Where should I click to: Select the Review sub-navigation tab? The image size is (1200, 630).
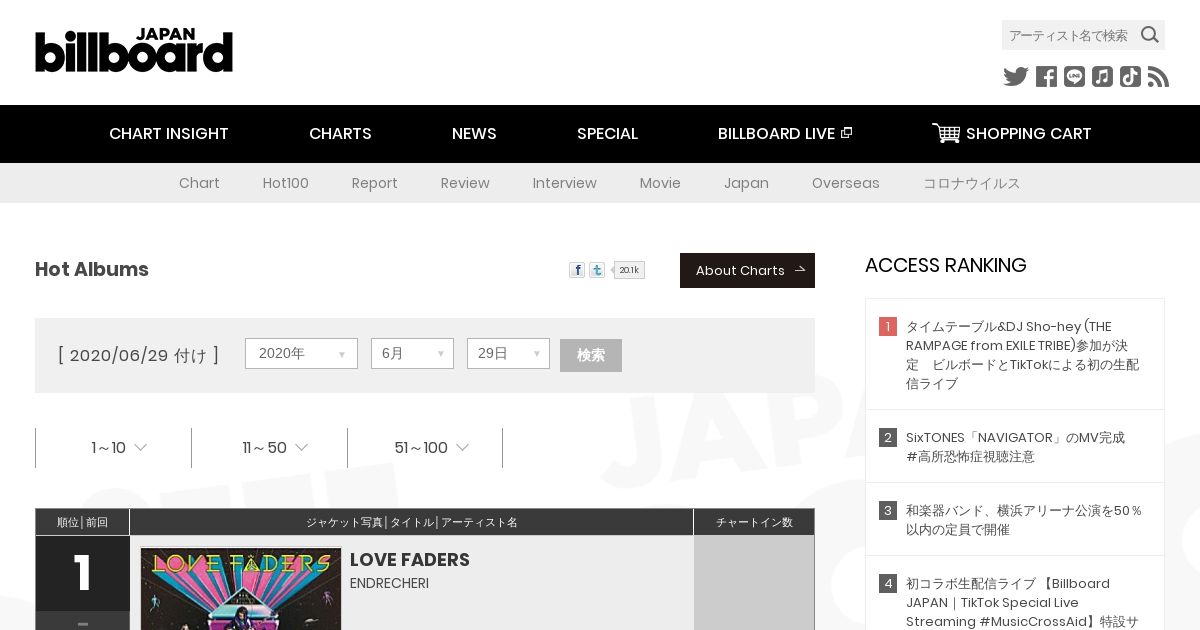465,183
